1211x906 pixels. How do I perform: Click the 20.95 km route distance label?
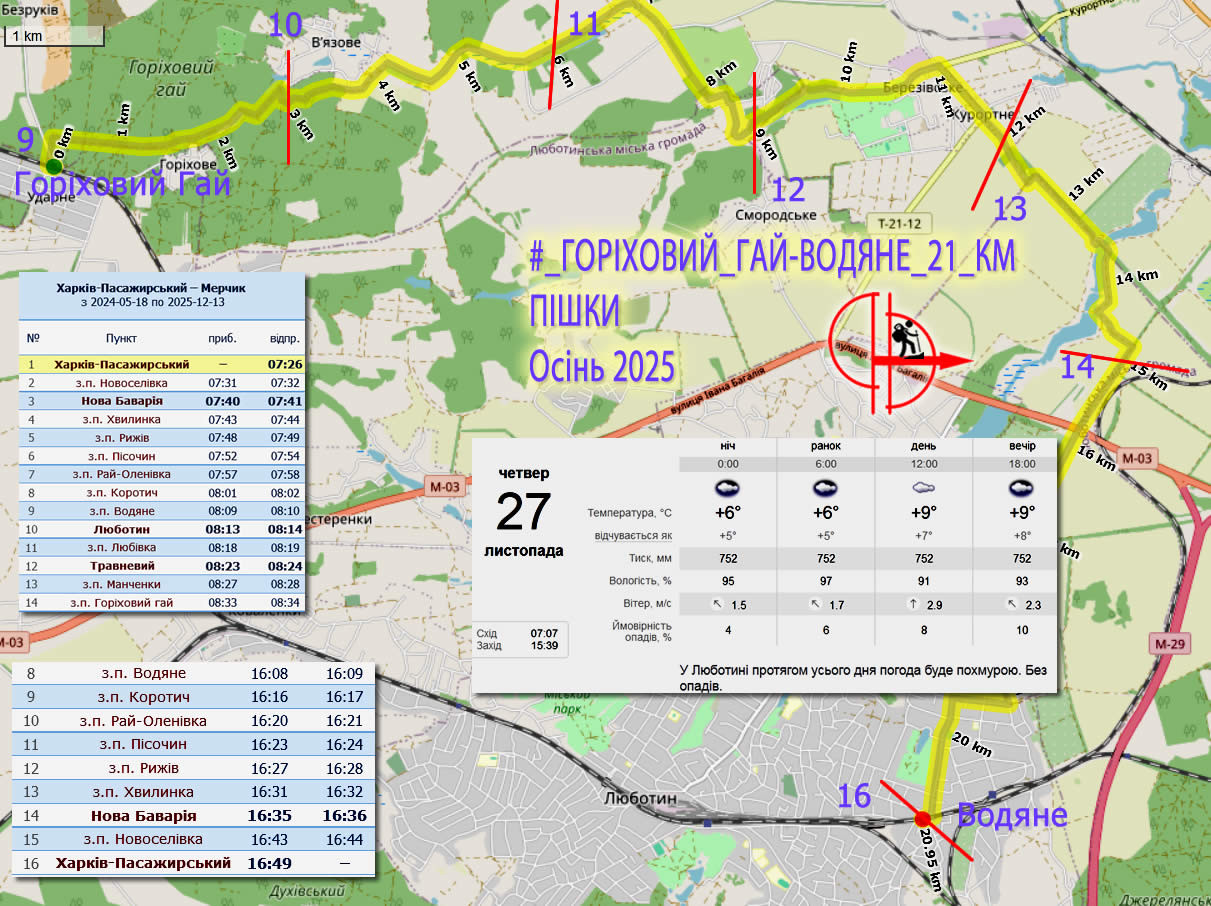[x=930, y=860]
